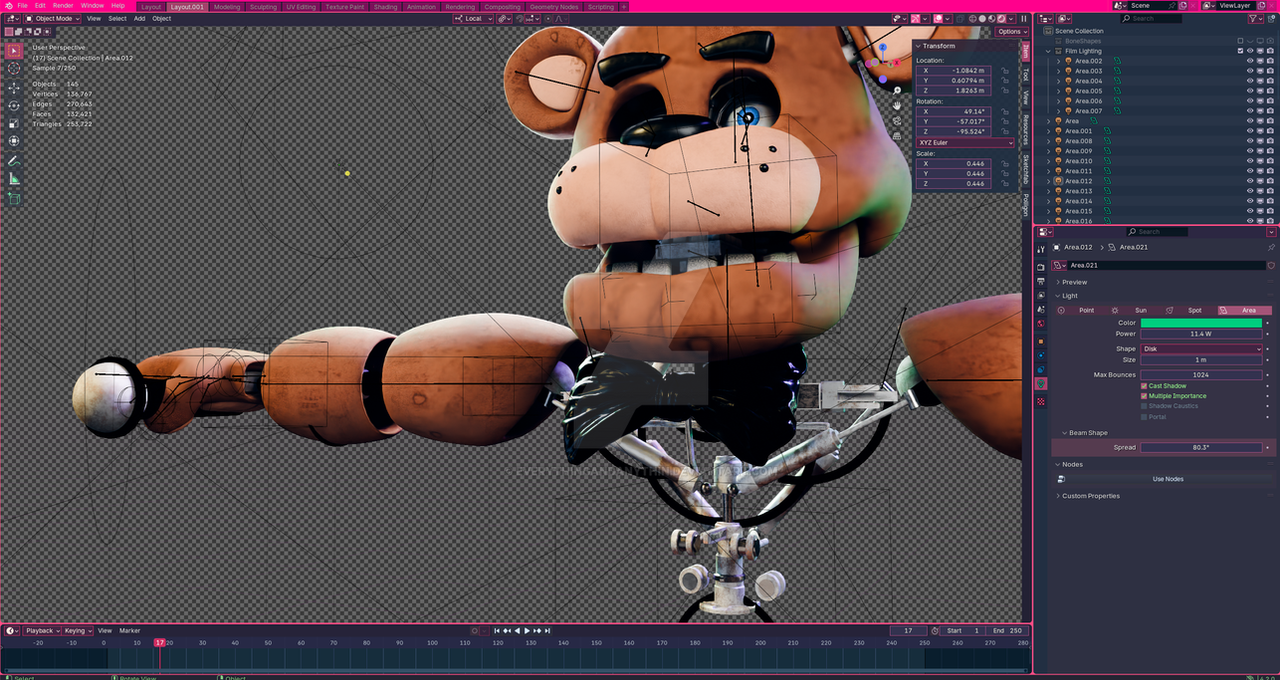Select the Sun light type
Viewport: 1280px width, 680px height.
pyautogui.click(x=1135, y=310)
